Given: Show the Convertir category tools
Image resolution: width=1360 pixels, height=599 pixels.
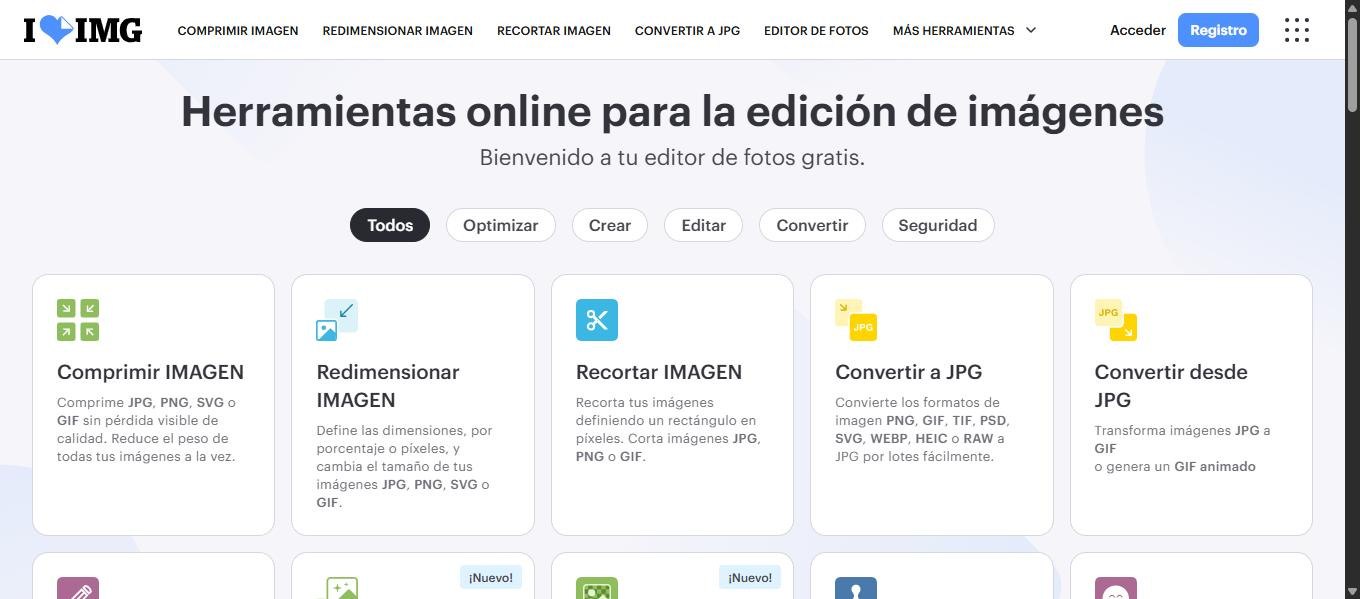Looking at the screenshot, I should coord(812,225).
